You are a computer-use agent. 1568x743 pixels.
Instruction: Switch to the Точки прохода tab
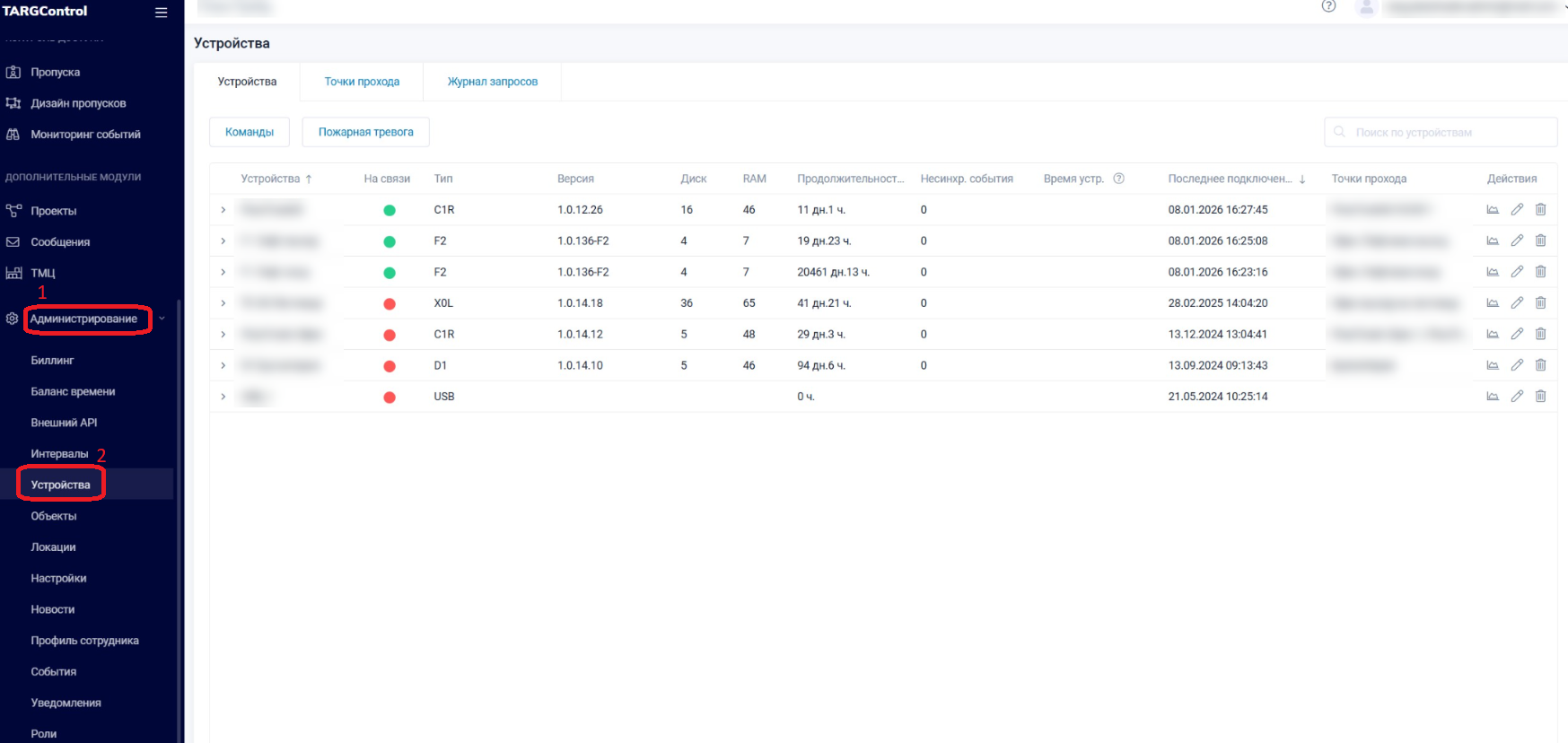coord(362,82)
